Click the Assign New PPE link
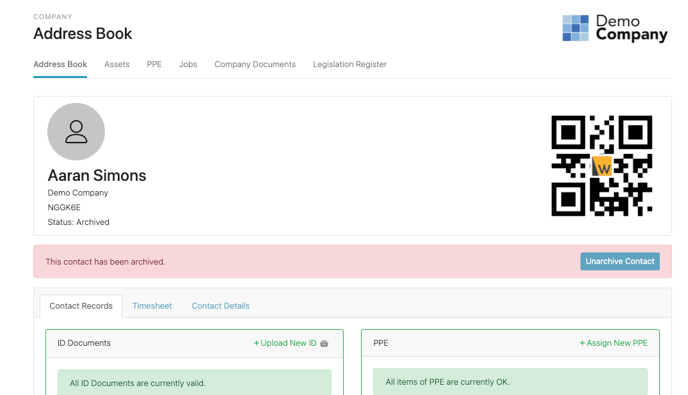The height and width of the screenshot is (395, 688). (x=613, y=343)
